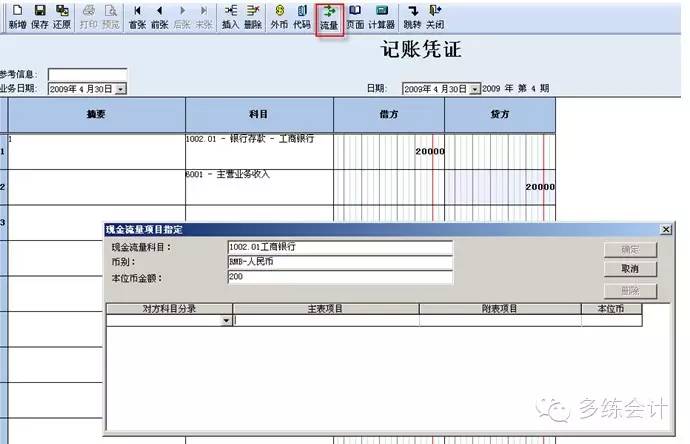Click the 参考信息 input field
Image resolution: width=690 pixels, height=444 pixels.
coord(87,74)
